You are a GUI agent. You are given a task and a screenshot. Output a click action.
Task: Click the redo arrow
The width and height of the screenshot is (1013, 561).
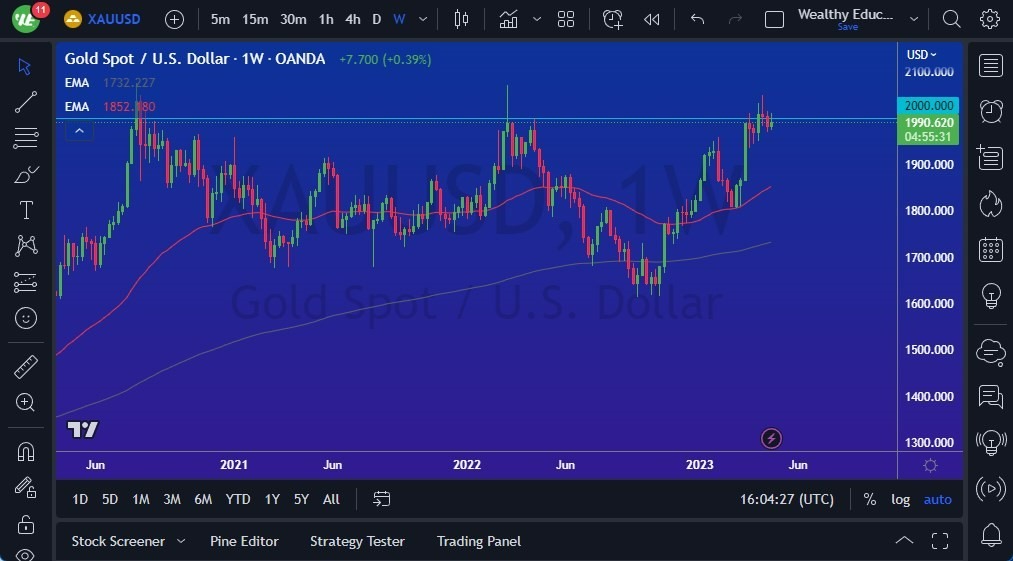coord(735,19)
